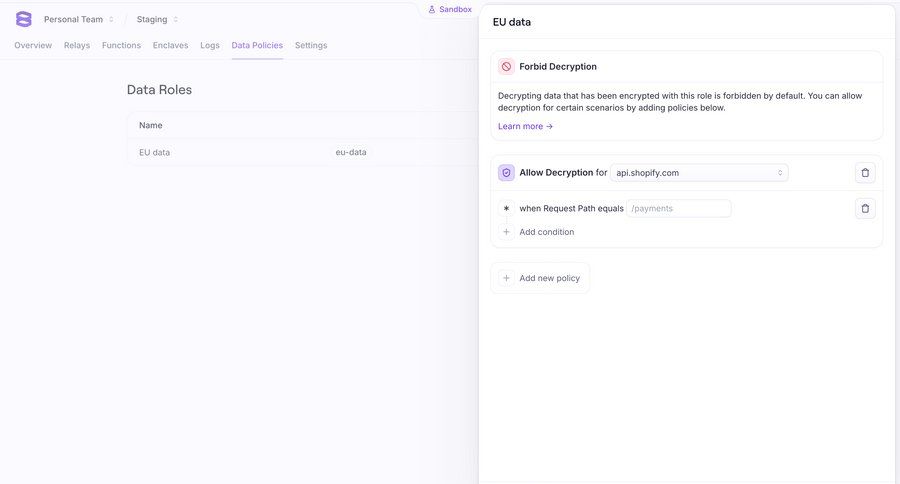
Task: Follow the Learn more link
Action: click(x=525, y=126)
